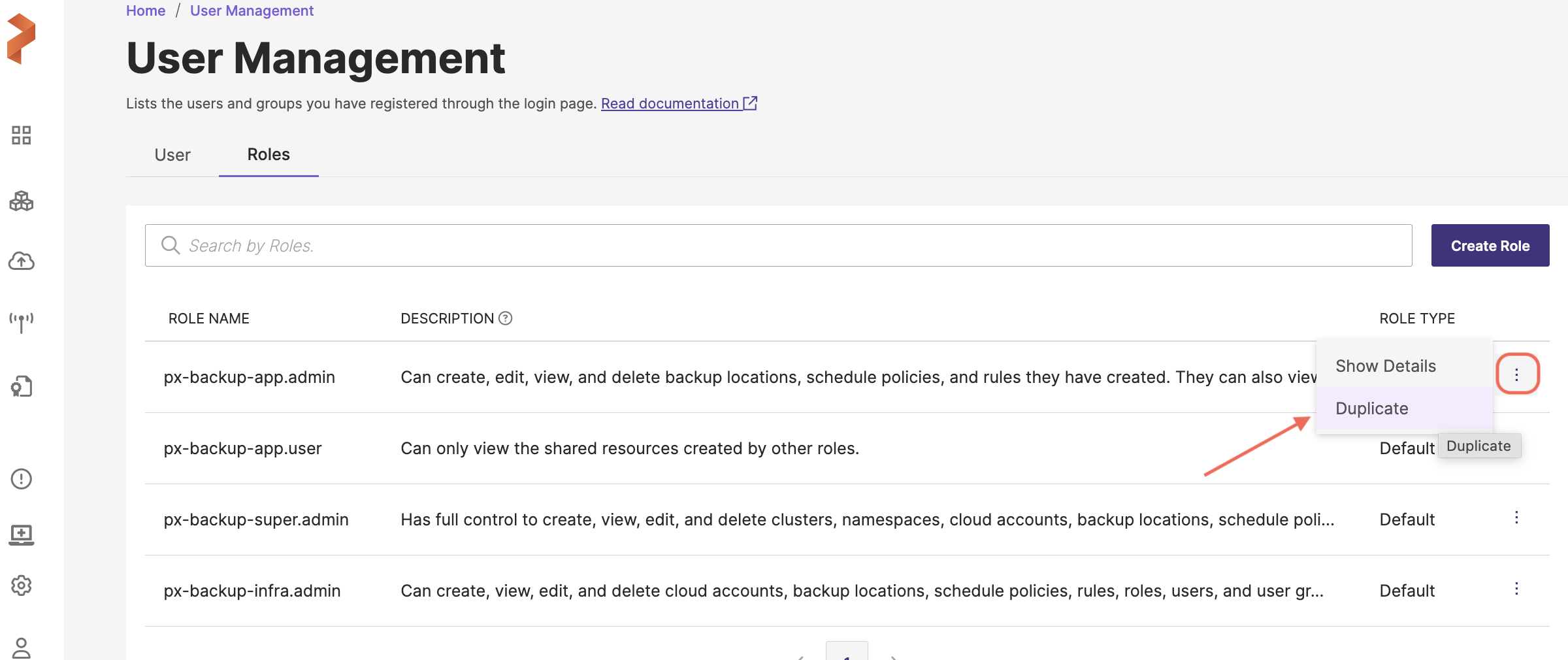This screenshot has width=1568, height=660.
Task: Switch to the User tab
Action: point(172,155)
